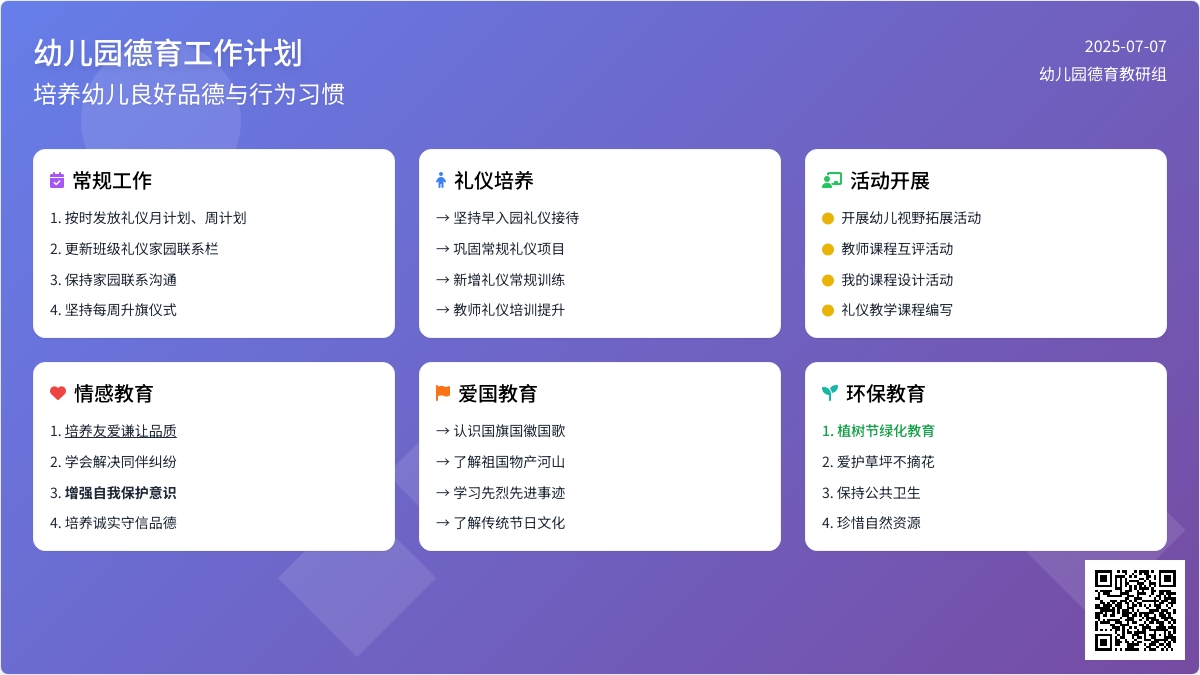Select the text 了解祖国物产河山
Image resolution: width=1200 pixels, height=675 pixels.
(x=509, y=462)
